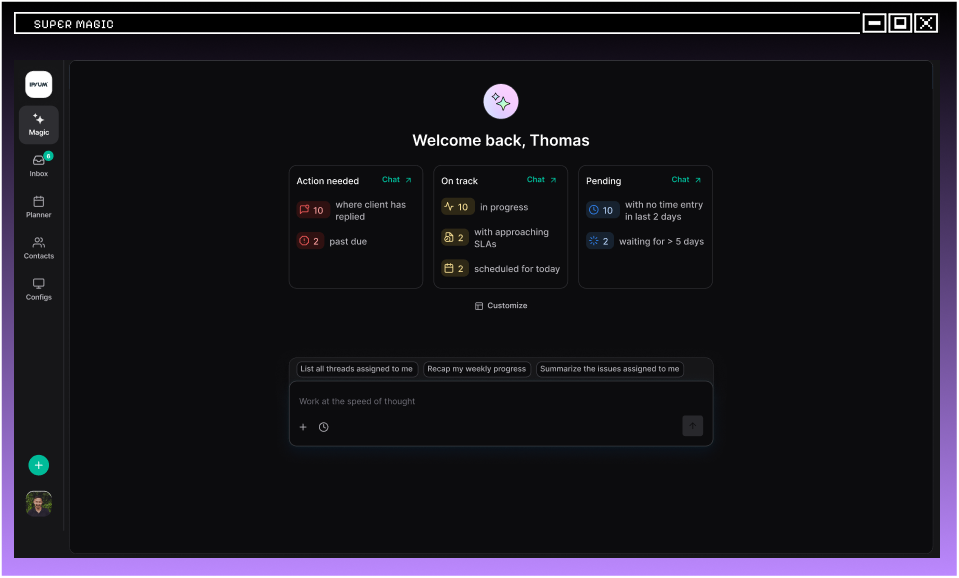The image size is (959, 578).
Task: Minimize the Super Magic window
Action: (874, 23)
